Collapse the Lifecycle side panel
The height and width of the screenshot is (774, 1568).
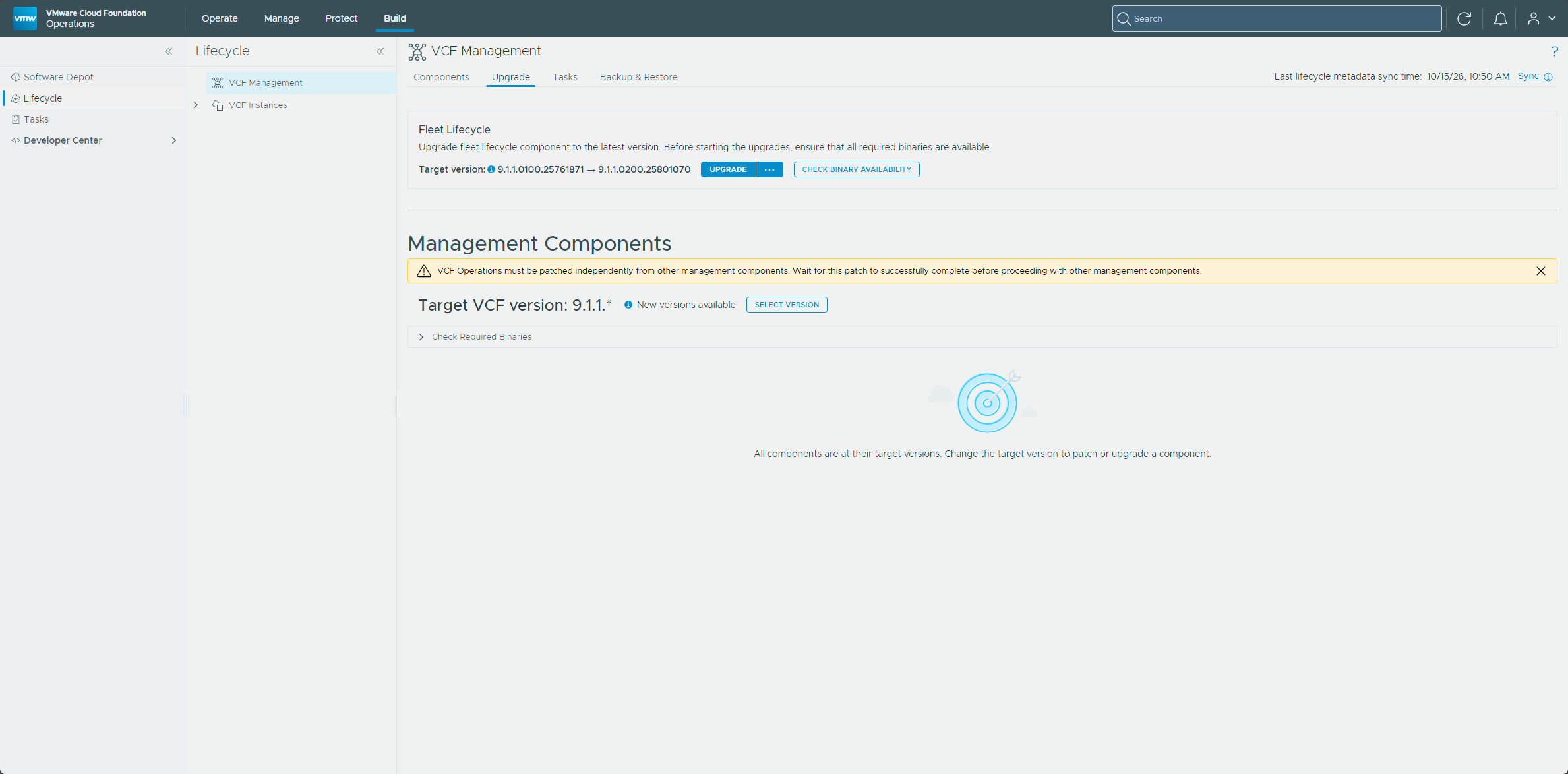380,51
